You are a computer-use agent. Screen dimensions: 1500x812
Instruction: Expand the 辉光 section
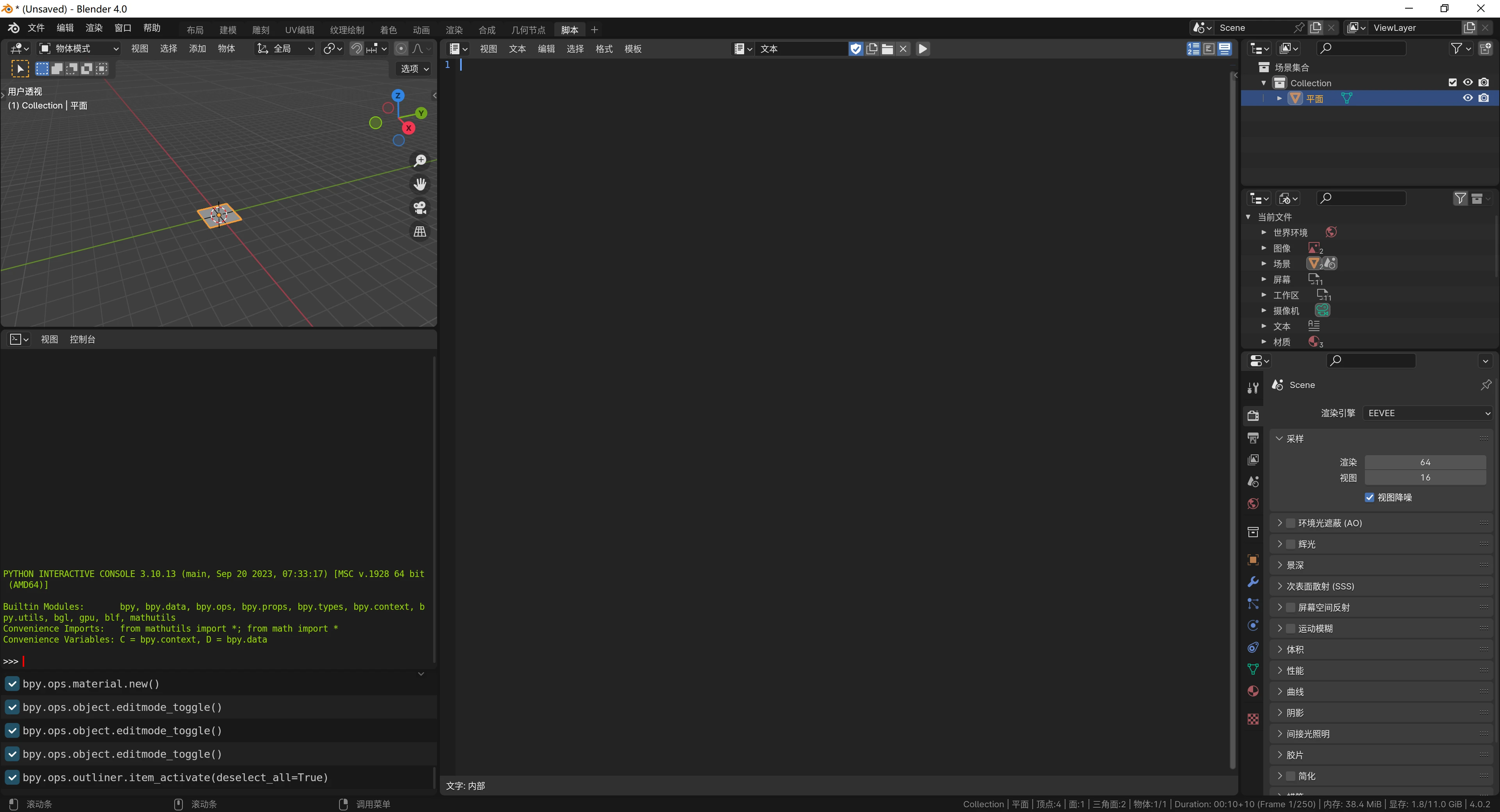1280,544
